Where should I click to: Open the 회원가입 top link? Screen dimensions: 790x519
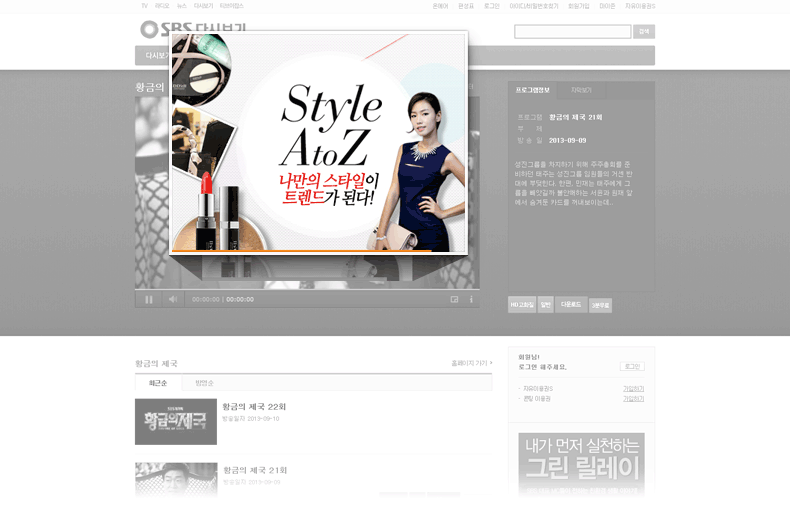[x=578, y=6]
